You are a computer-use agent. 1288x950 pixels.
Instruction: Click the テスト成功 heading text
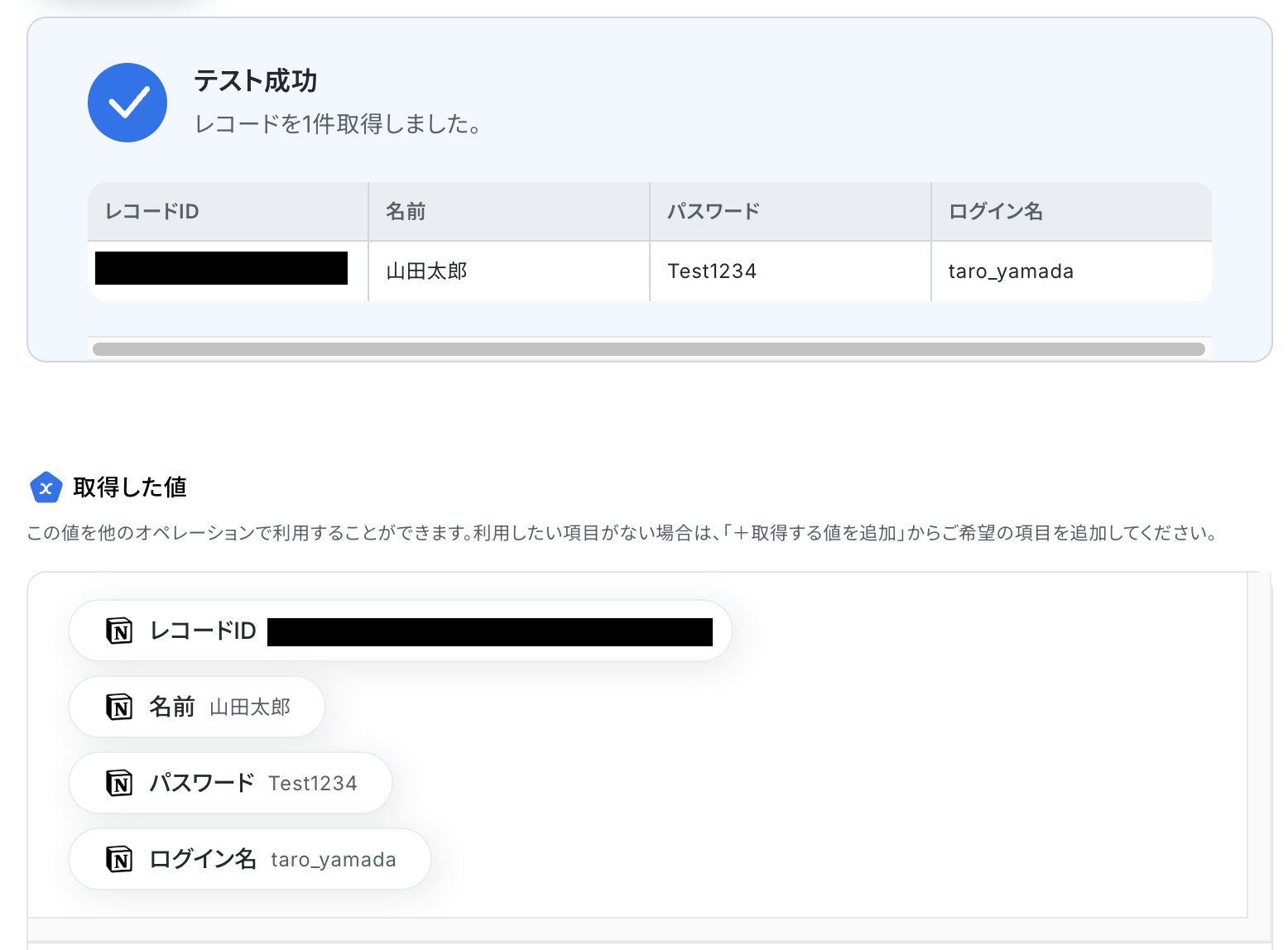coord(256,81)
